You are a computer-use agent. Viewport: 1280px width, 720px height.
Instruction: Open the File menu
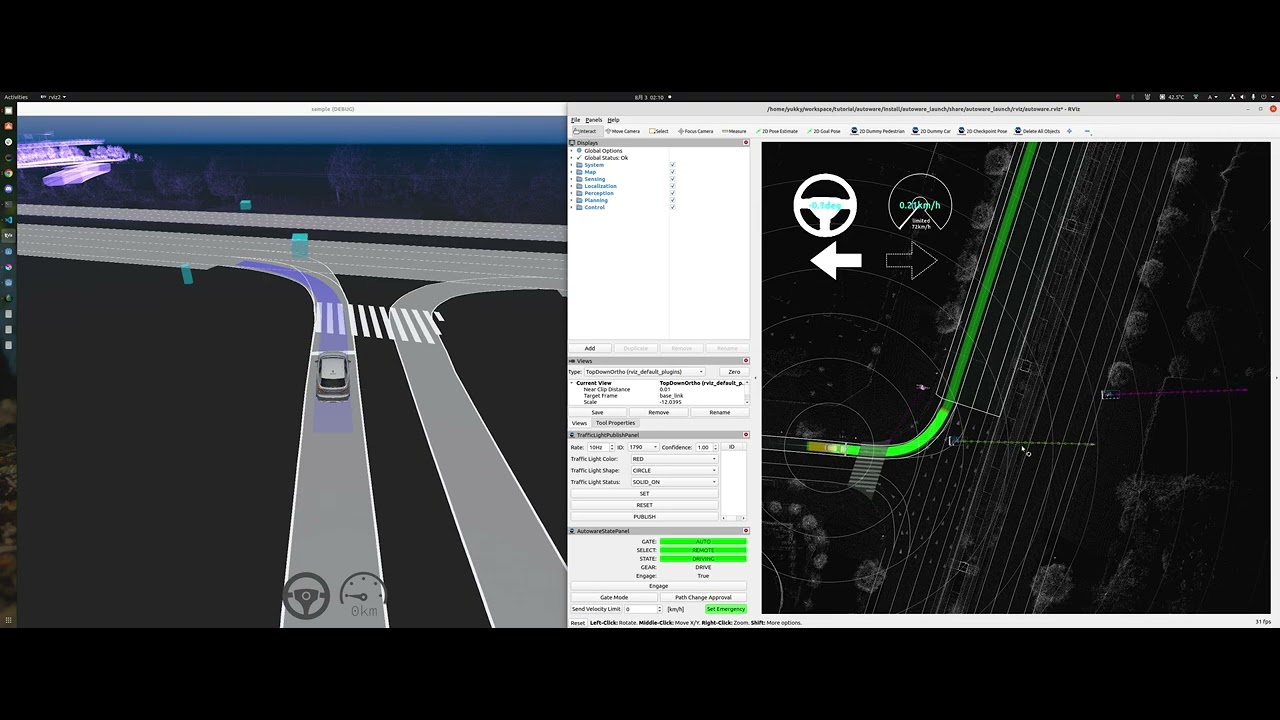click(575, 120)
